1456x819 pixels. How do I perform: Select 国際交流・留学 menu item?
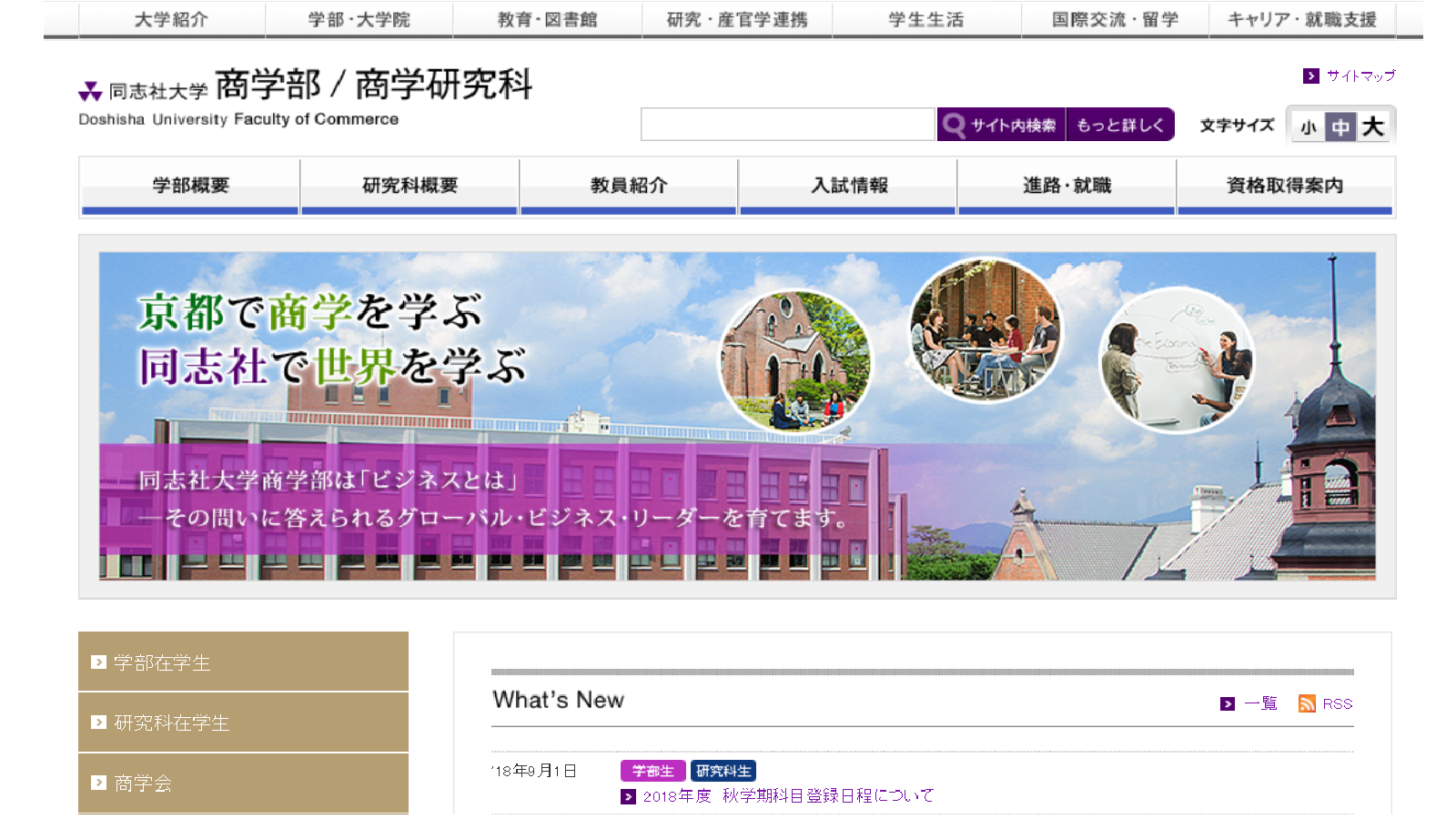pyautogui.click(x=1115, y=19)
